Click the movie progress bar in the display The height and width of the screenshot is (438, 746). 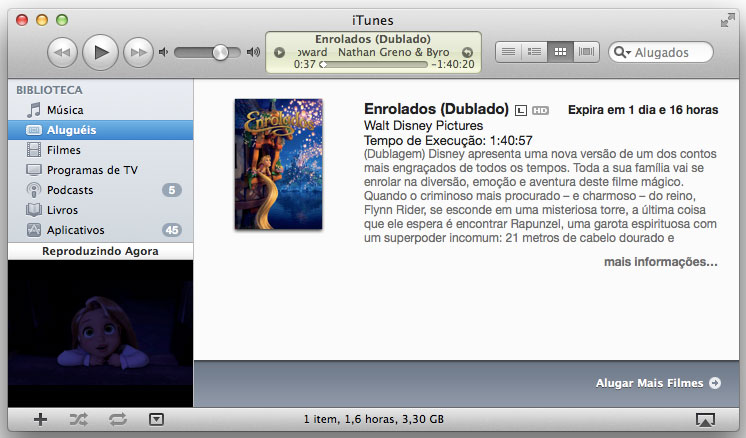click(373, 64)
